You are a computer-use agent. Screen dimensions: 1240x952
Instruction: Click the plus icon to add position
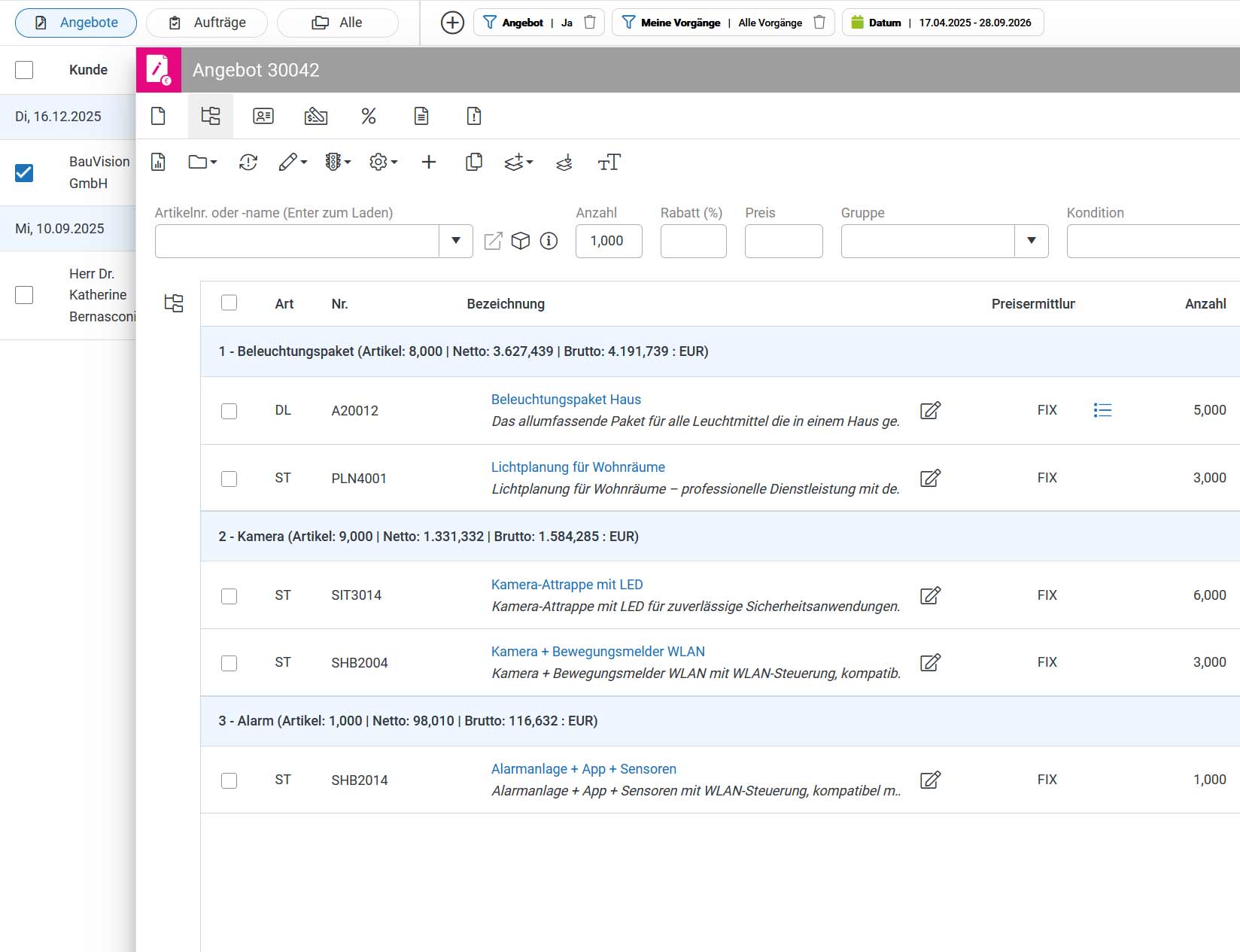click(x=429, y=162)
